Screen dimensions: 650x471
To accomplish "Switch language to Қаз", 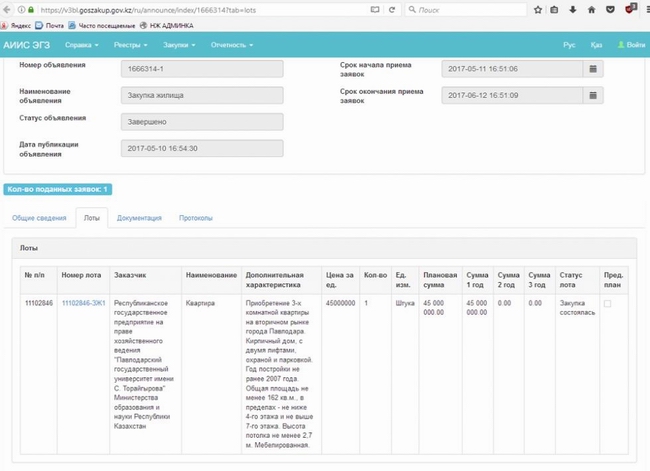I will point(597,45).
